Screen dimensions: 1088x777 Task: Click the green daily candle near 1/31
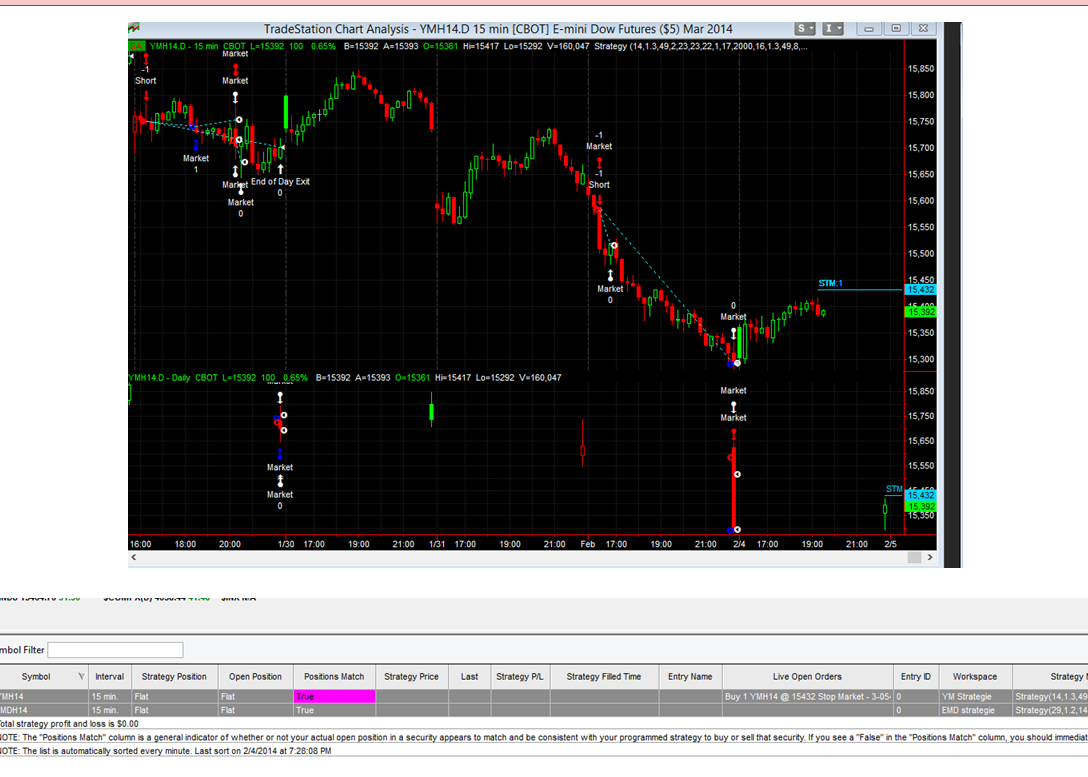point(432,409)
